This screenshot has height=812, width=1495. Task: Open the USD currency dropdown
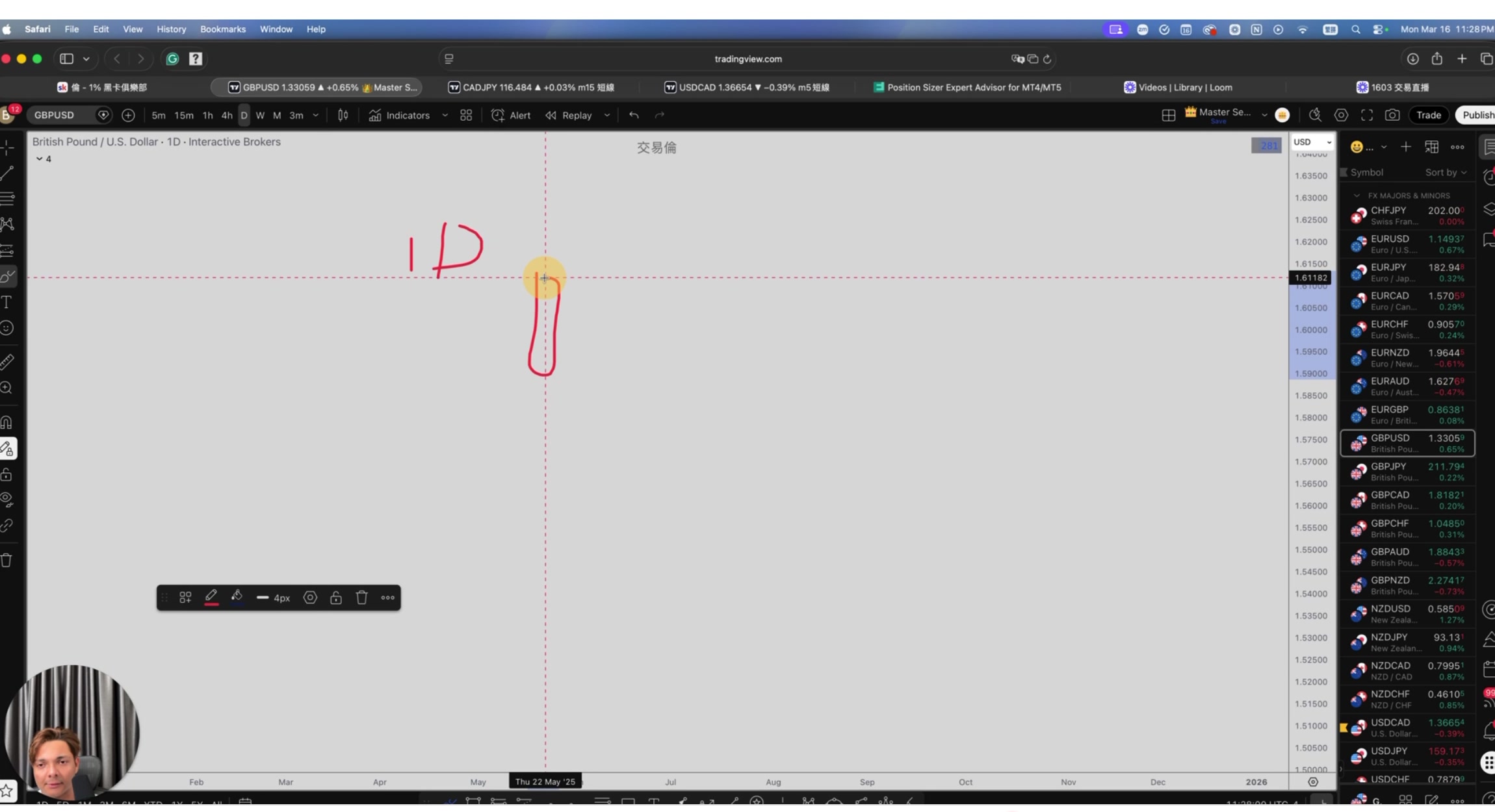point(1312,142)
